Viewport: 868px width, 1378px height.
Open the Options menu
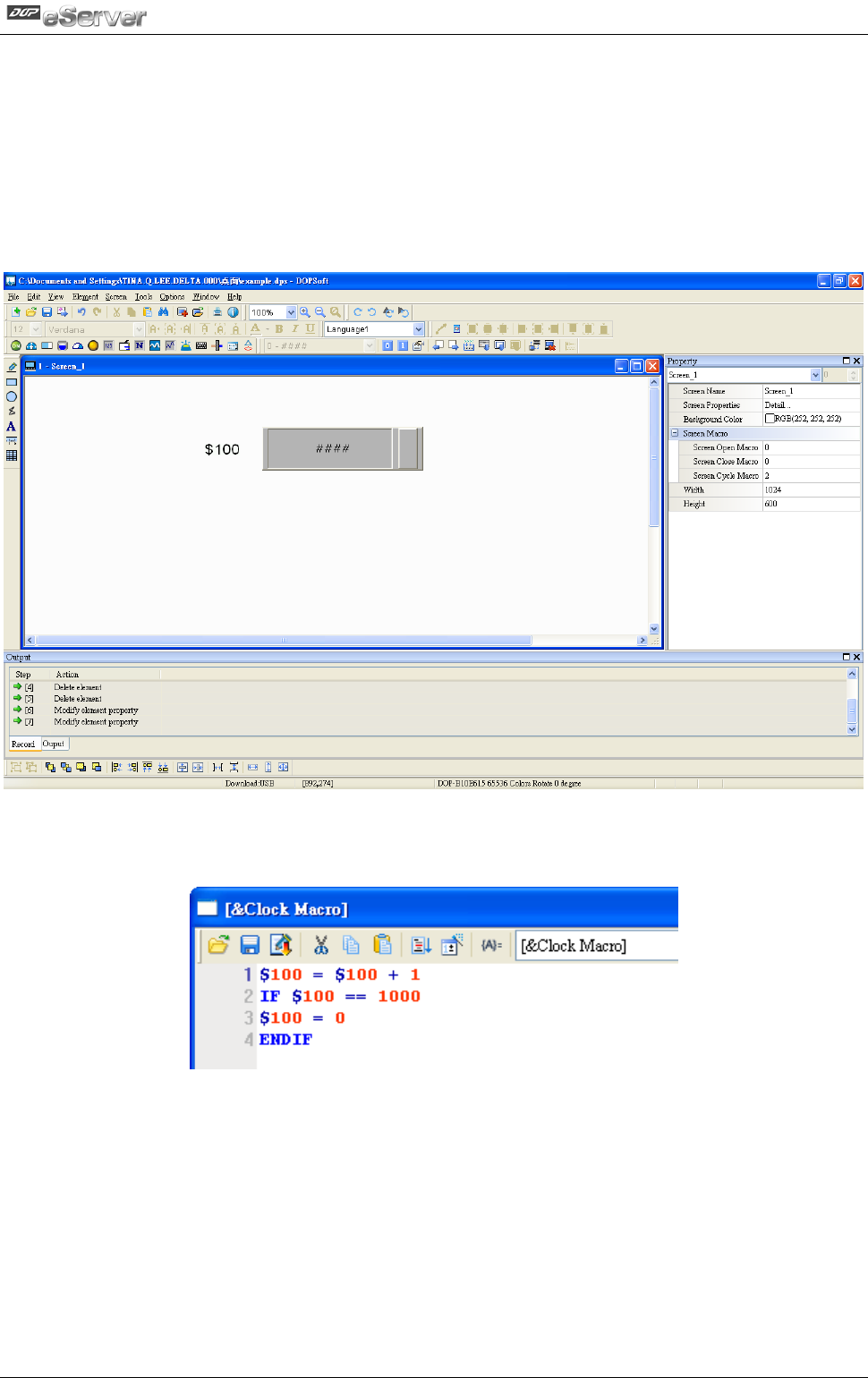click(x=173, y=296)
